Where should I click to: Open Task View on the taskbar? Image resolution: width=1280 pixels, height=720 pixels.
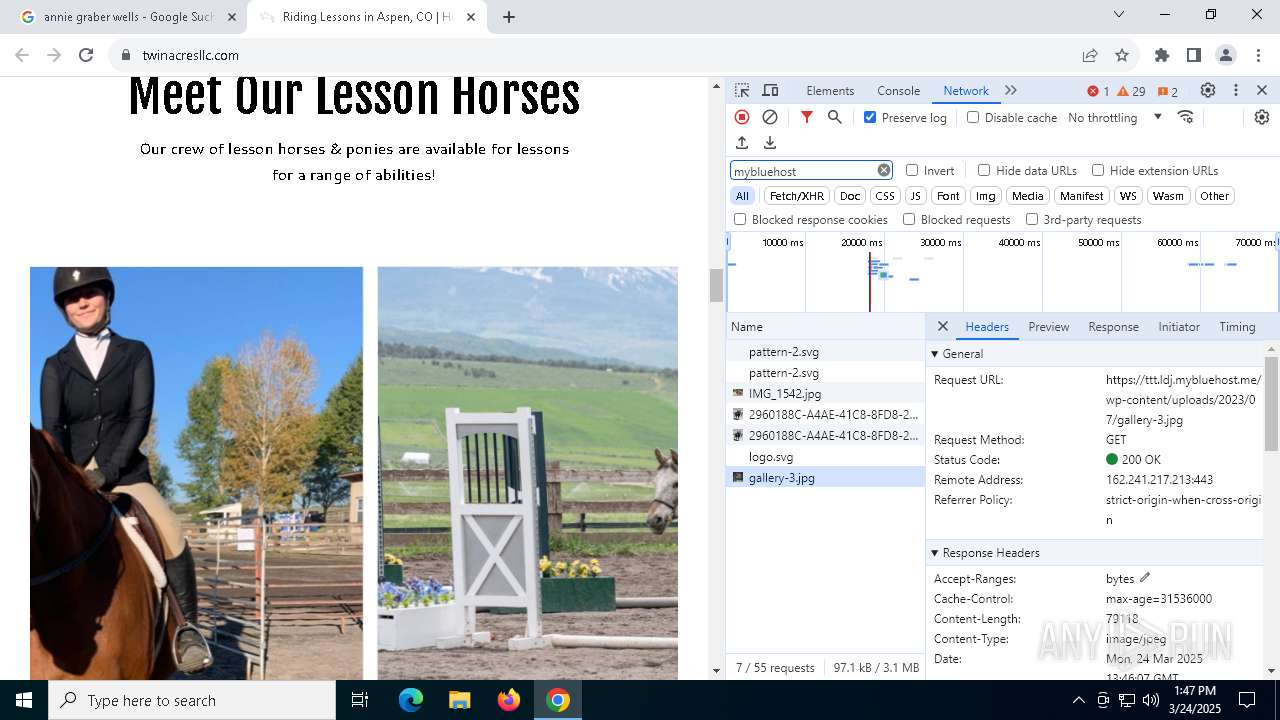[361, 700]
